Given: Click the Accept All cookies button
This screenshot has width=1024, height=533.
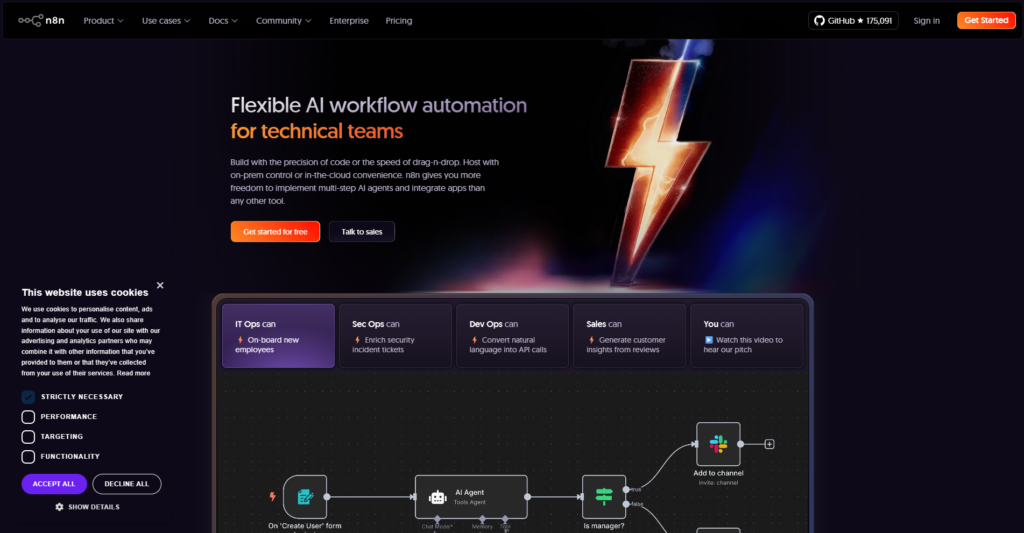Looking at the screenshot, I should click(x=54, y=484).
